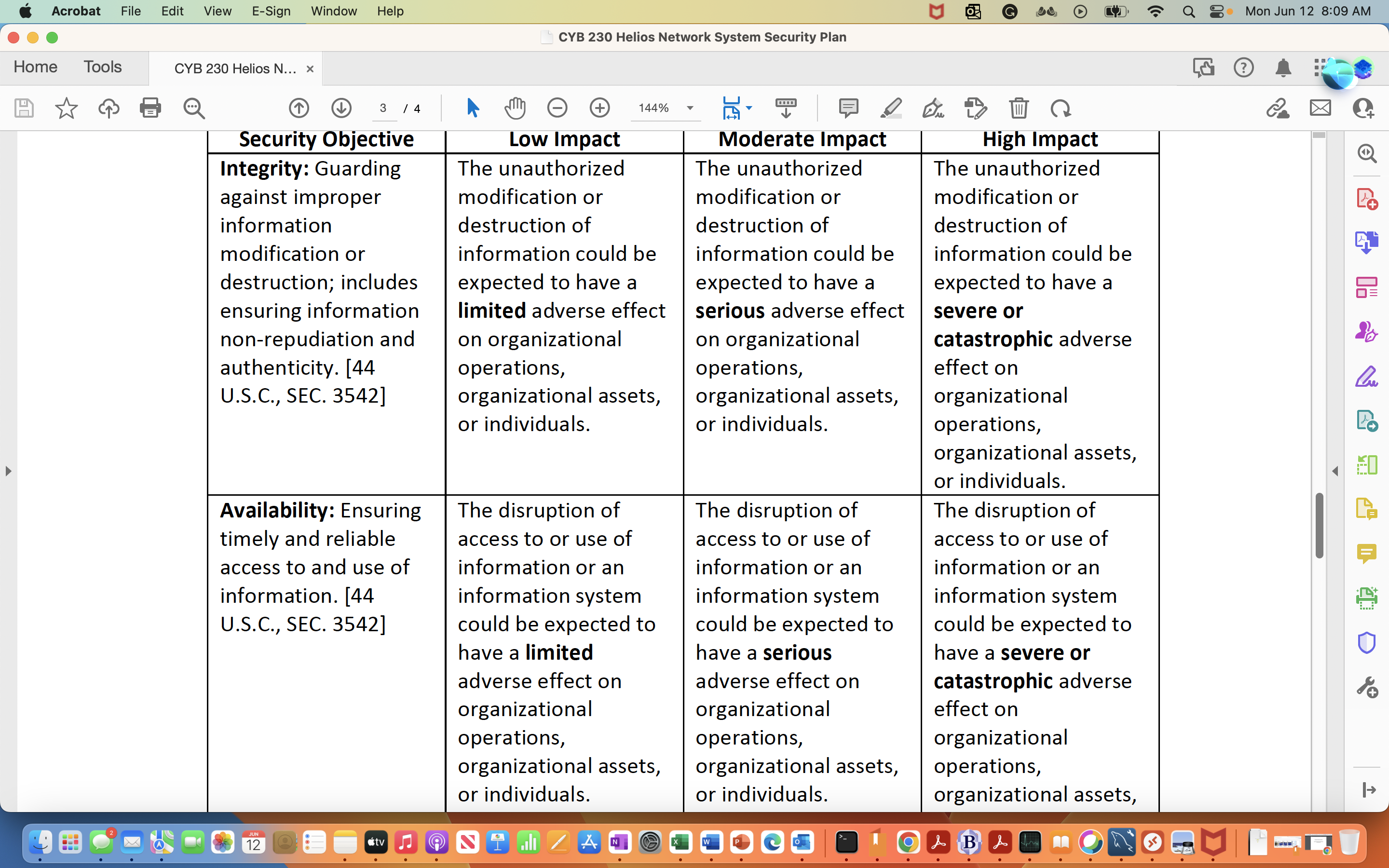The width and height of the screenshot is (1389, 868).
Task: Open the Export PDF sidebar tool
Action: point(1367,242)
